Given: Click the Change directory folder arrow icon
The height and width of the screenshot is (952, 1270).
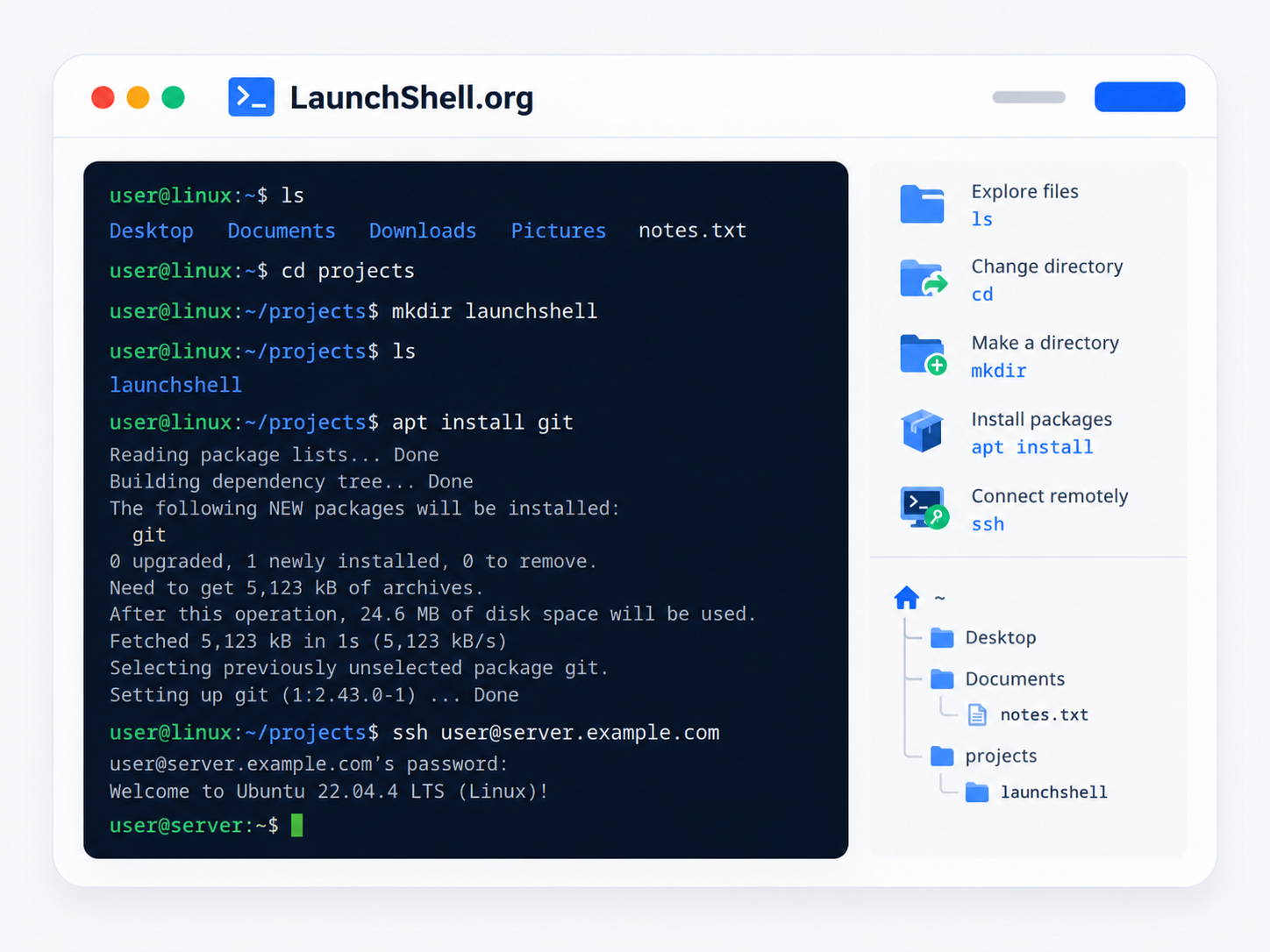Looking at the screenshot, I should [924, 280].
